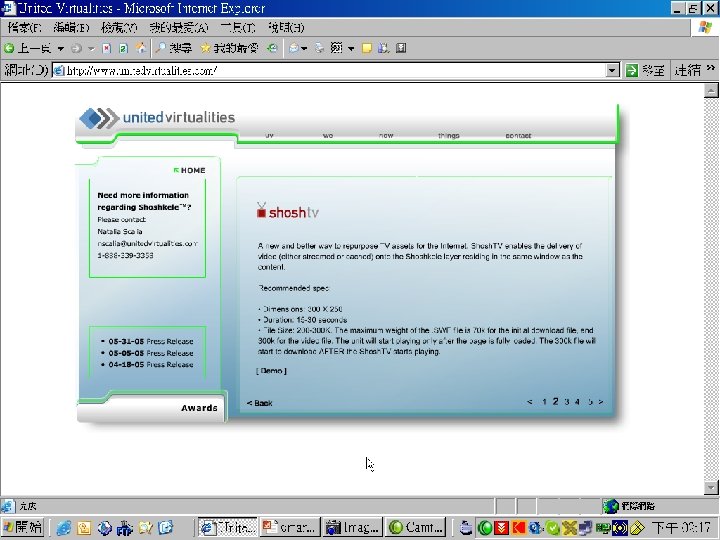
Task: Click the previous page '<' pager arrow
Action: pos(529,402)
